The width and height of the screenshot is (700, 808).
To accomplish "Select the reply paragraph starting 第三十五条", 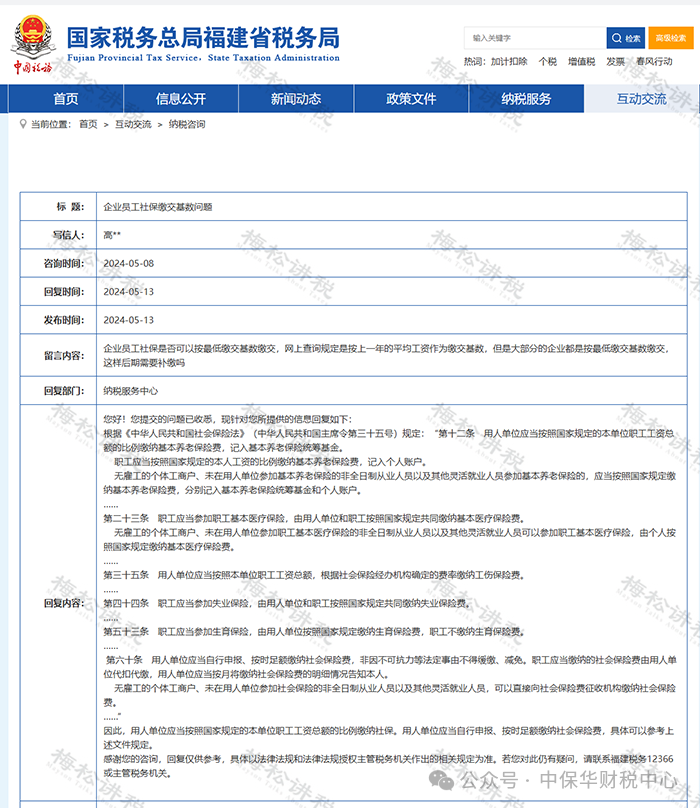I will click(x=314, y=575).
